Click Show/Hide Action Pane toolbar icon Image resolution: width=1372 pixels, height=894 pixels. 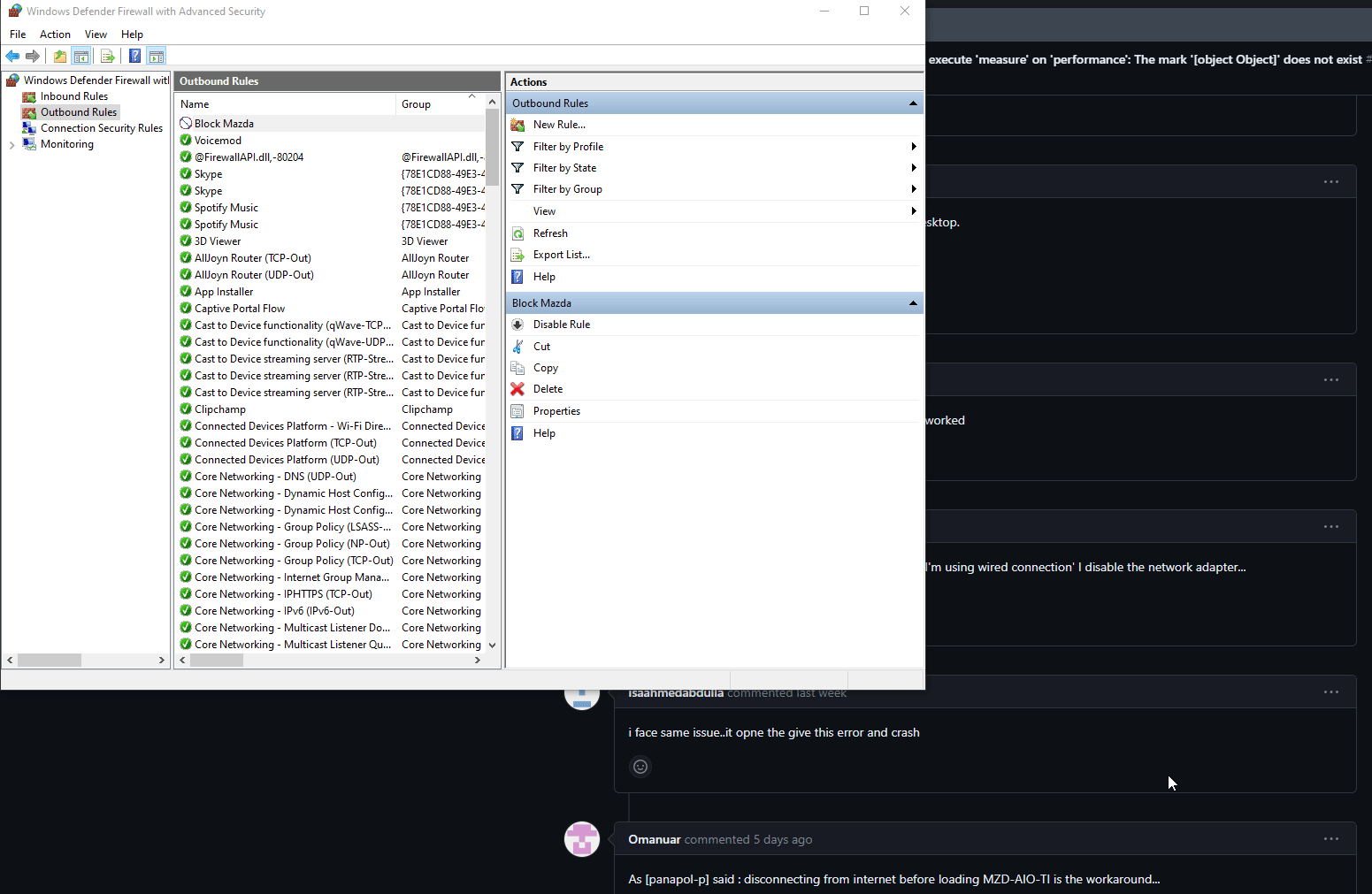pyautogui.click(x=157, y=57)
